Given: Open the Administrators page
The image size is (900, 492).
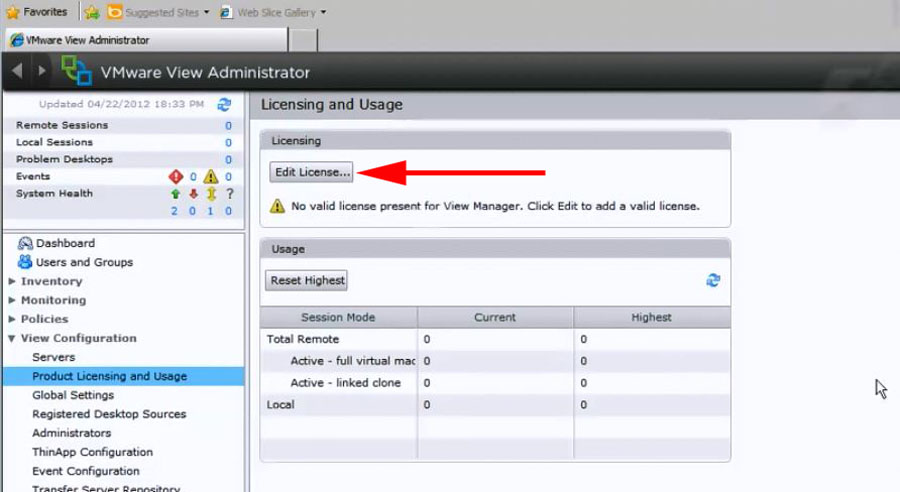Looking at the screenshot, I should click(72, 433).
